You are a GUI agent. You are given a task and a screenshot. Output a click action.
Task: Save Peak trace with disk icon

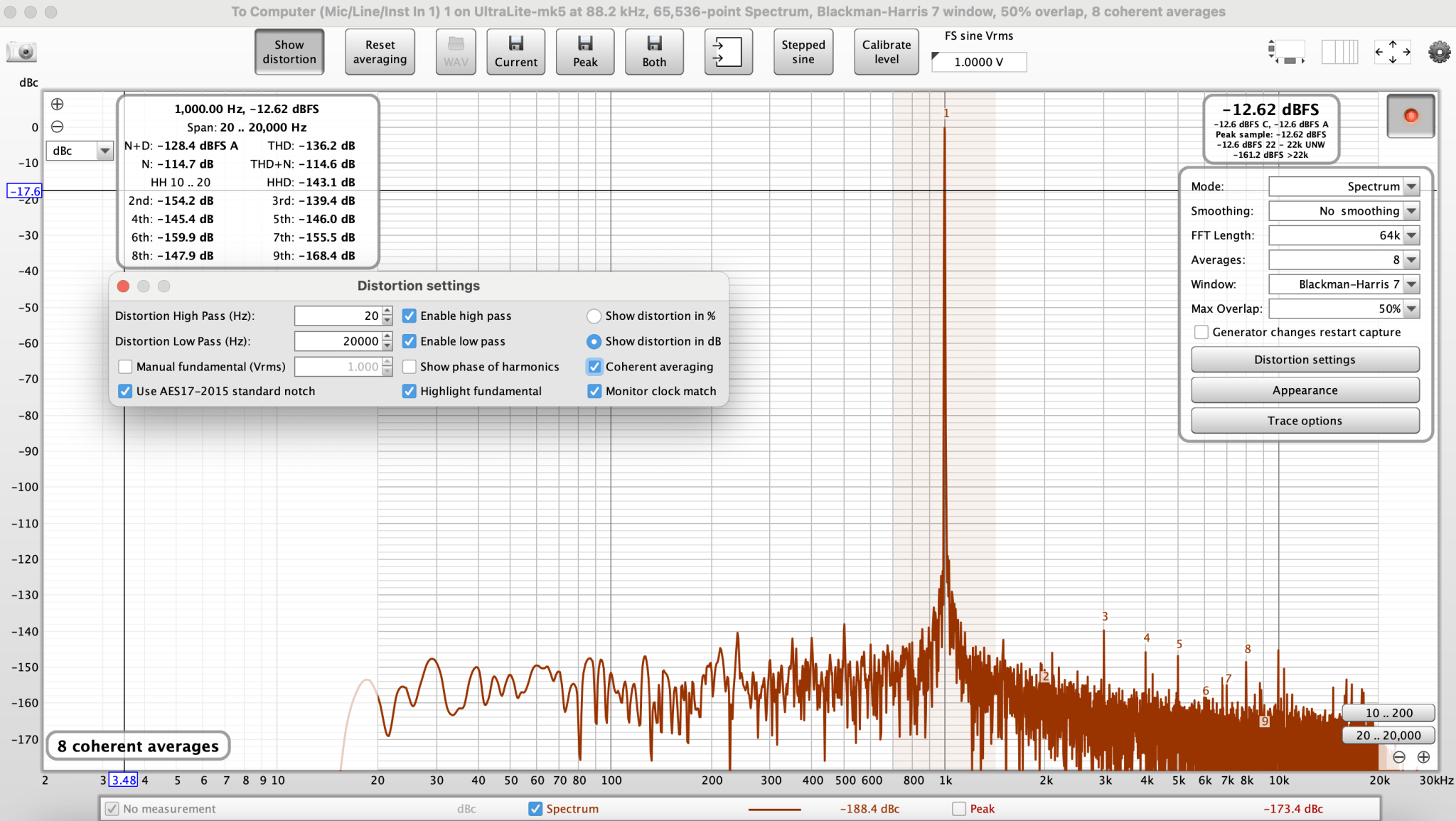(585, 52)
